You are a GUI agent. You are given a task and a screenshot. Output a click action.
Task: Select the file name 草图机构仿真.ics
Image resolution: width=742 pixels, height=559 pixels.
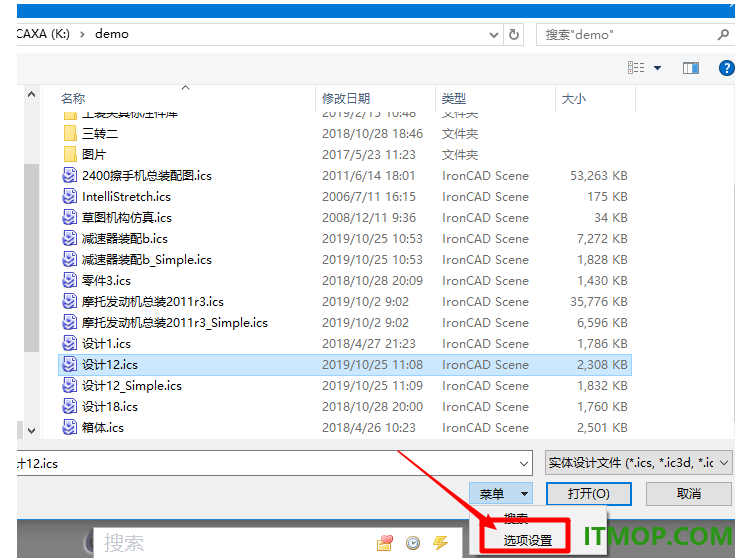(127, 218)
